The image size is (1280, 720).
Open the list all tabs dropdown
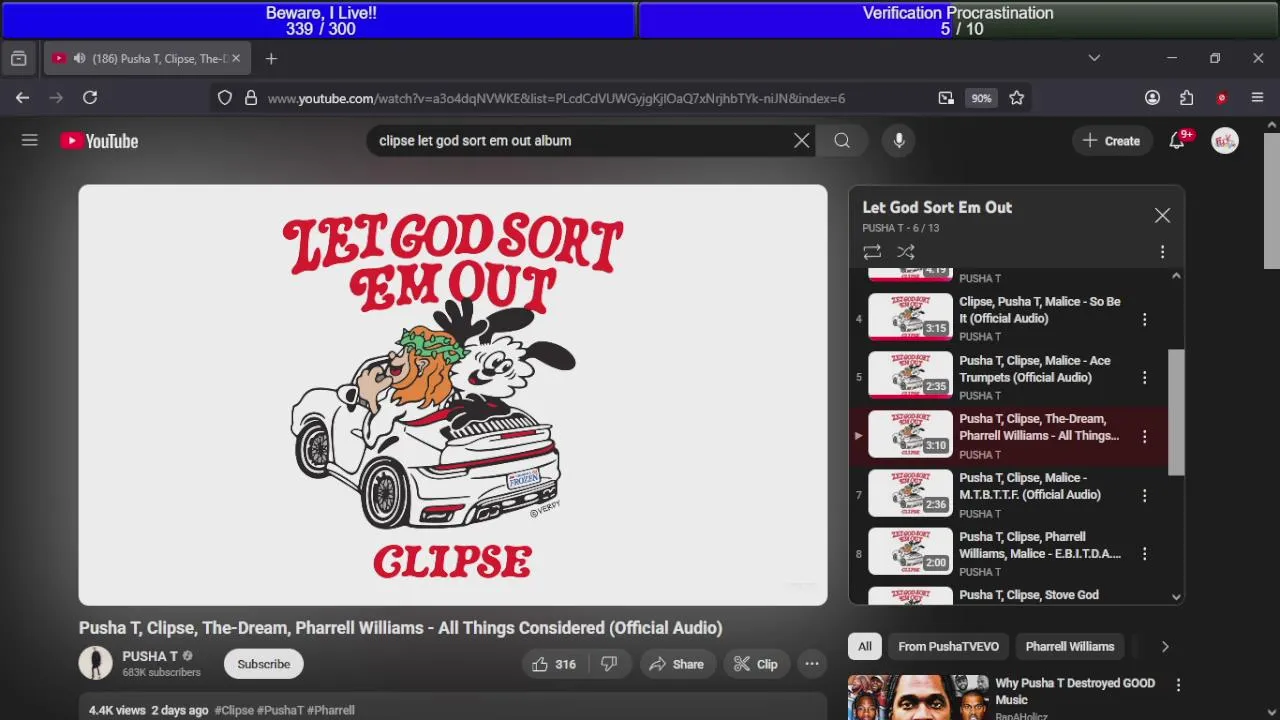[1094, 59]
